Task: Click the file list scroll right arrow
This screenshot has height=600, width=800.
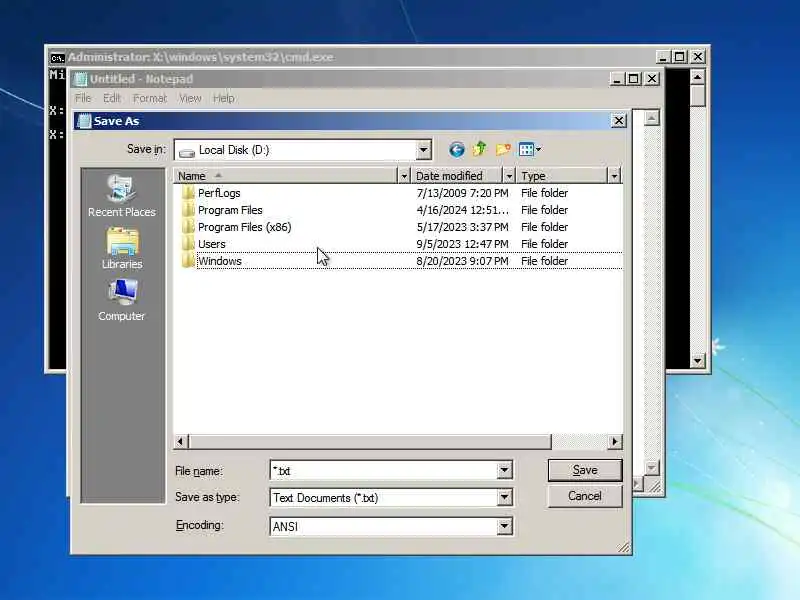Action: click(x=615, y=441)
